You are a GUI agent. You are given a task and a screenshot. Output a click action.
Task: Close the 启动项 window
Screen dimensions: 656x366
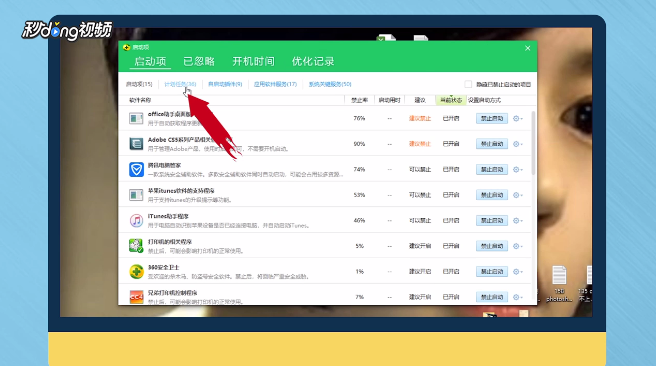pyautogui.click(x=528, y=48)
